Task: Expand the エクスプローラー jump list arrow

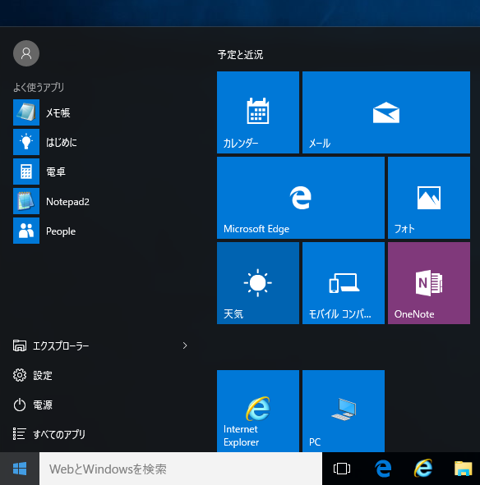Action: (x=185, y=346)
